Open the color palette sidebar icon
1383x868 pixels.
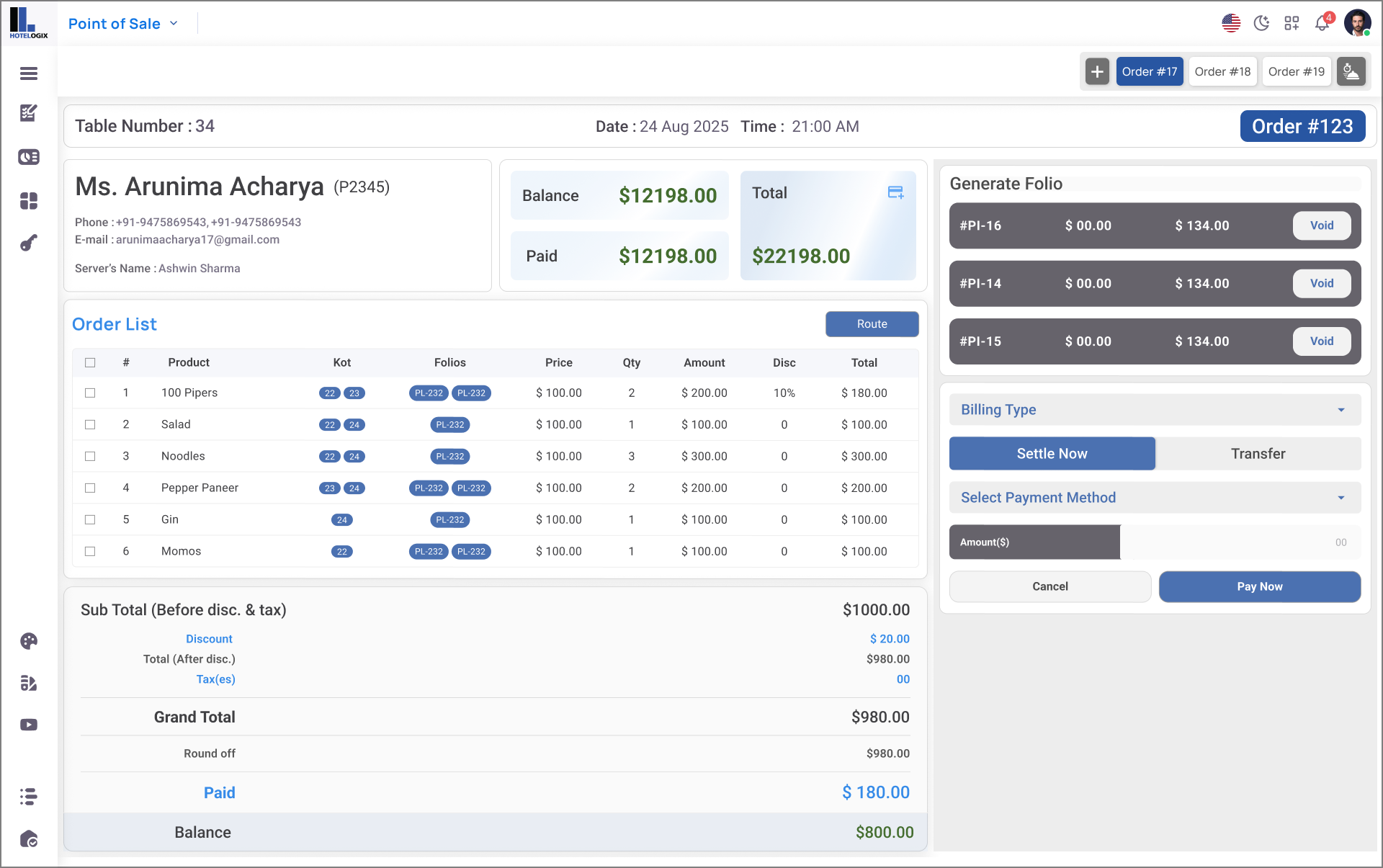(x=29, y=641)
